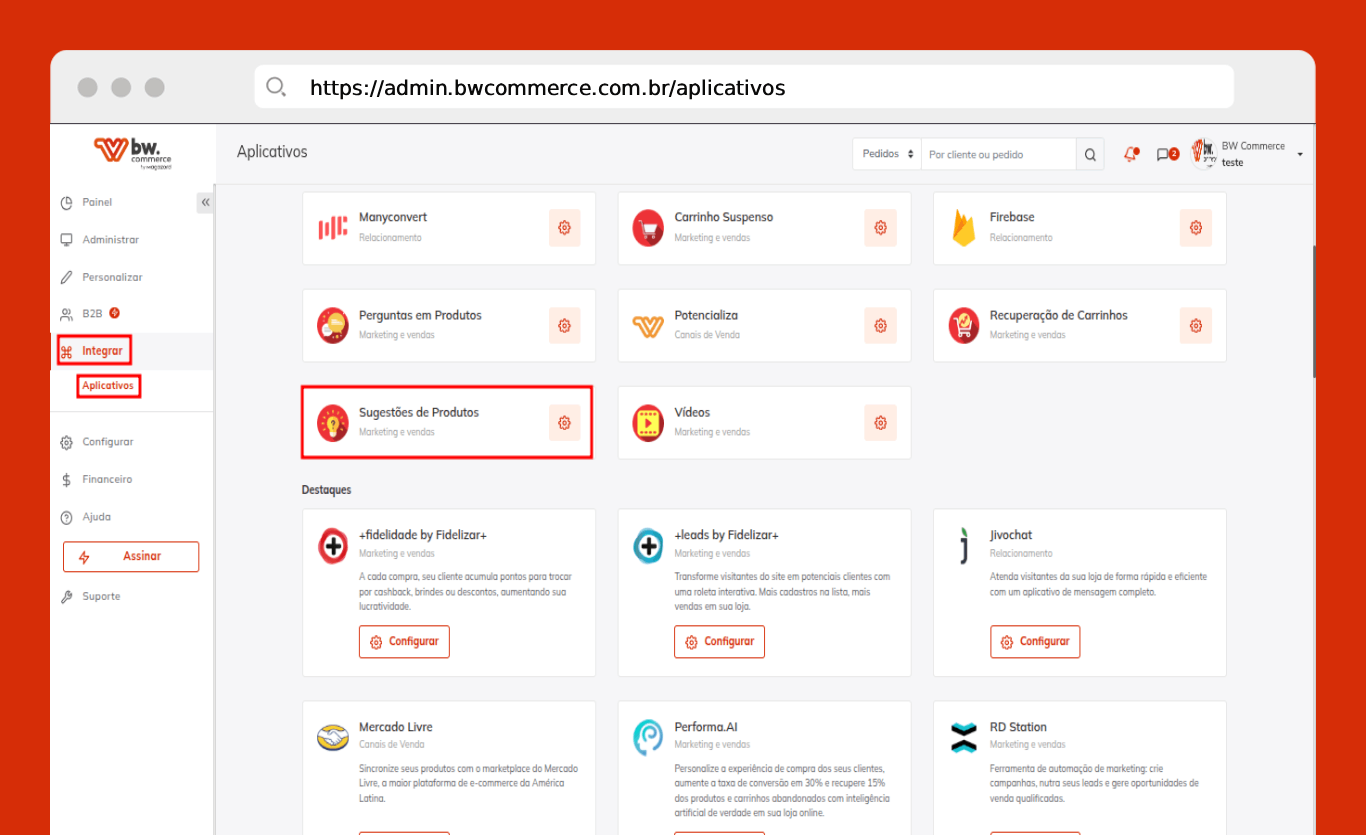Click the BW Commerce user avatar
This screenshot has width=1366, height=835.
coord(1204,153)
